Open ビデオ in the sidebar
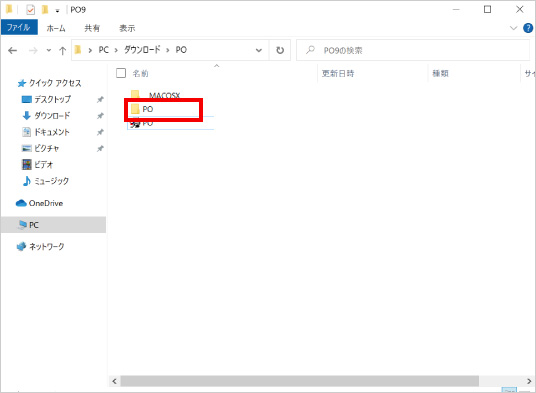Screen dimensions: 536x393 click(x=38, y=165)
